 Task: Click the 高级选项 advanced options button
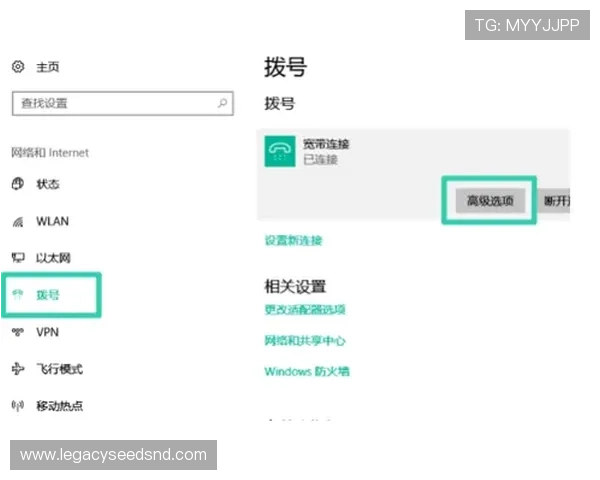(x=490, y=201)
